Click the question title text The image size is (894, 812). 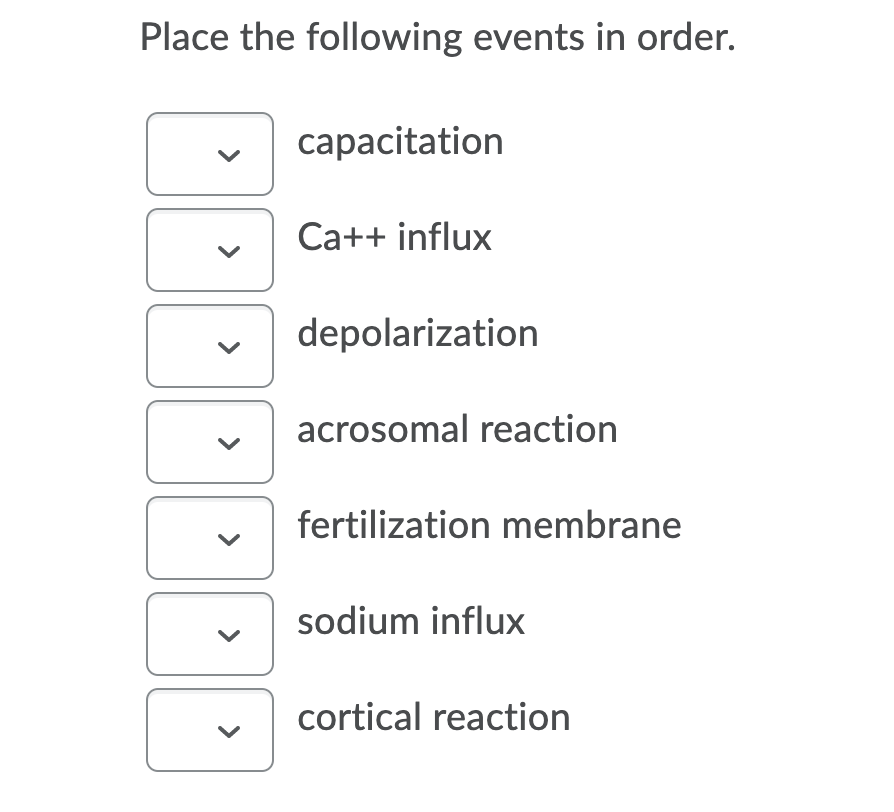(437, 36)
